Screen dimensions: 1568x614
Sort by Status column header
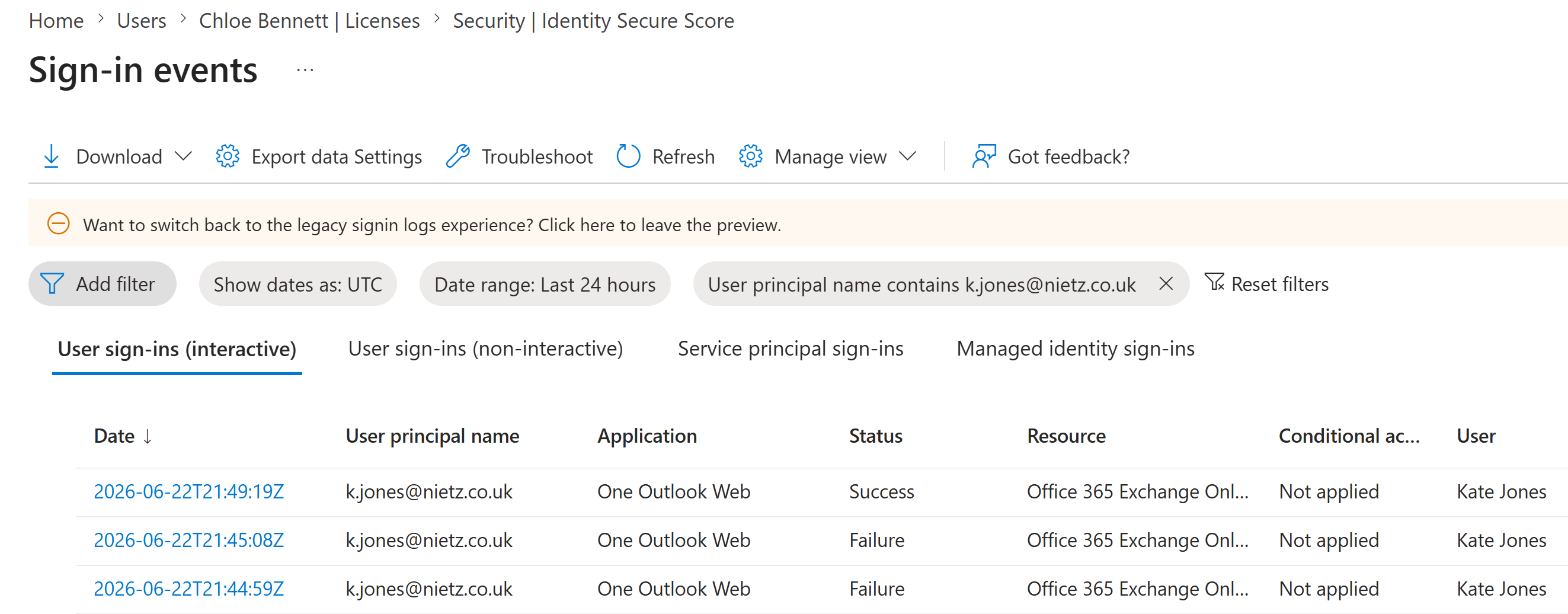tap(875, 436)
